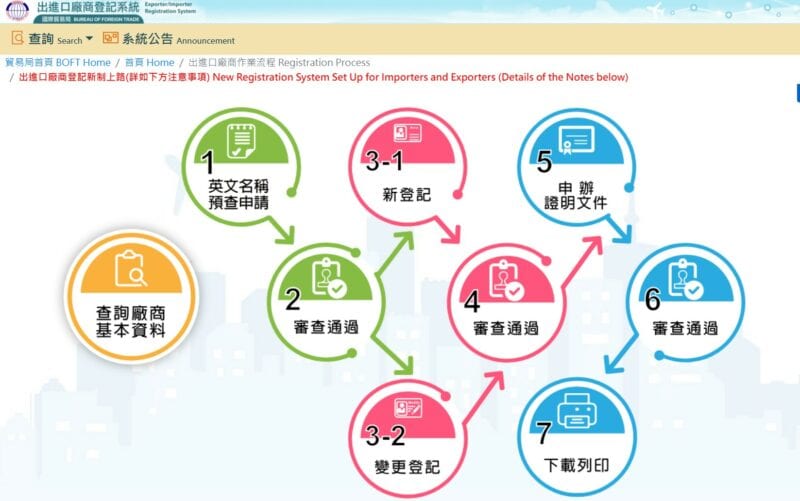800x501 pixels.
Task: Click step 4 review passed stamp icon
Action: (506, 280)
